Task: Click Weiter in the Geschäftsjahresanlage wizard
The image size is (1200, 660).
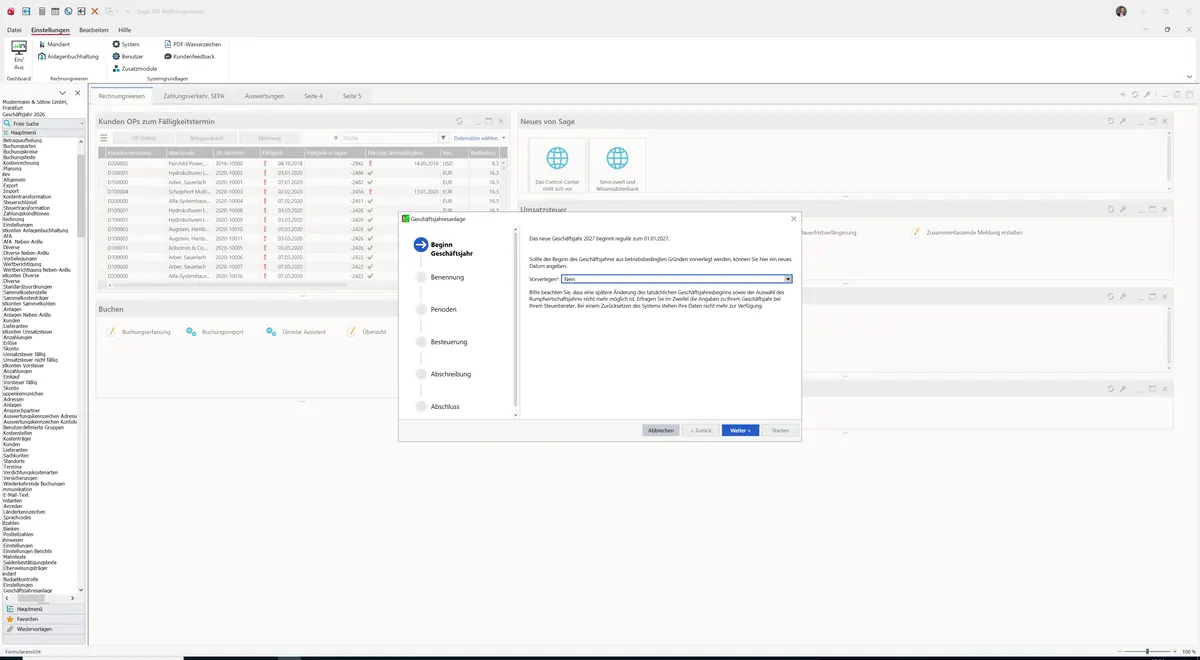Action: click(740, 430)
